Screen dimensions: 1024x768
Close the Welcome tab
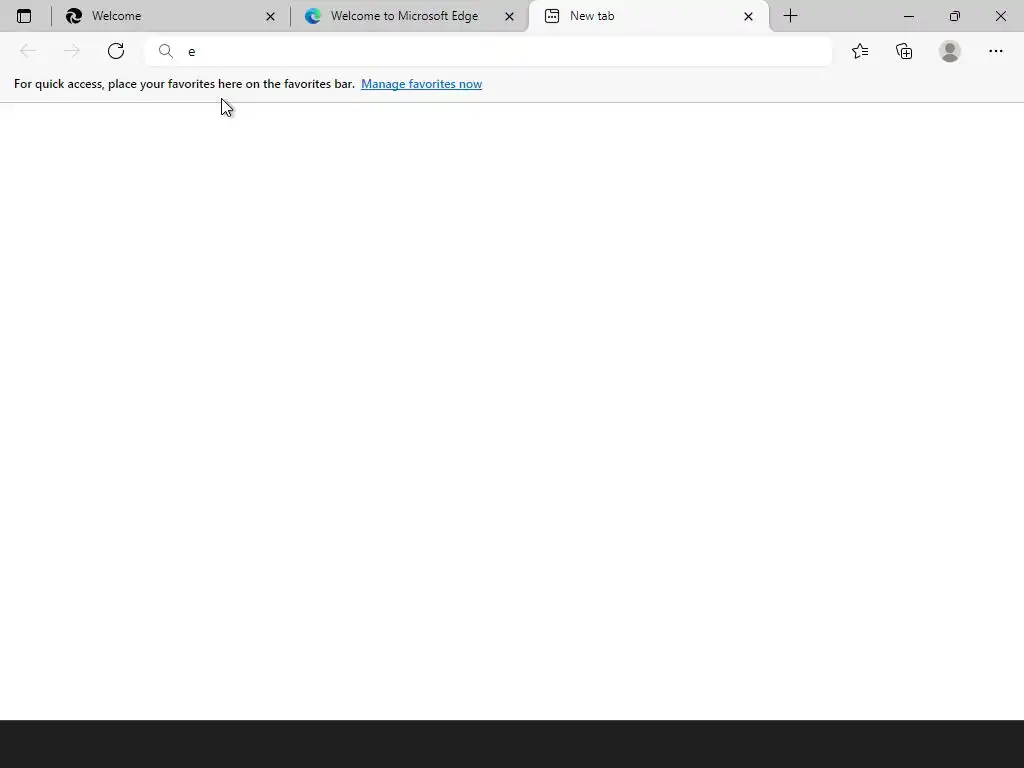(270, 16)
